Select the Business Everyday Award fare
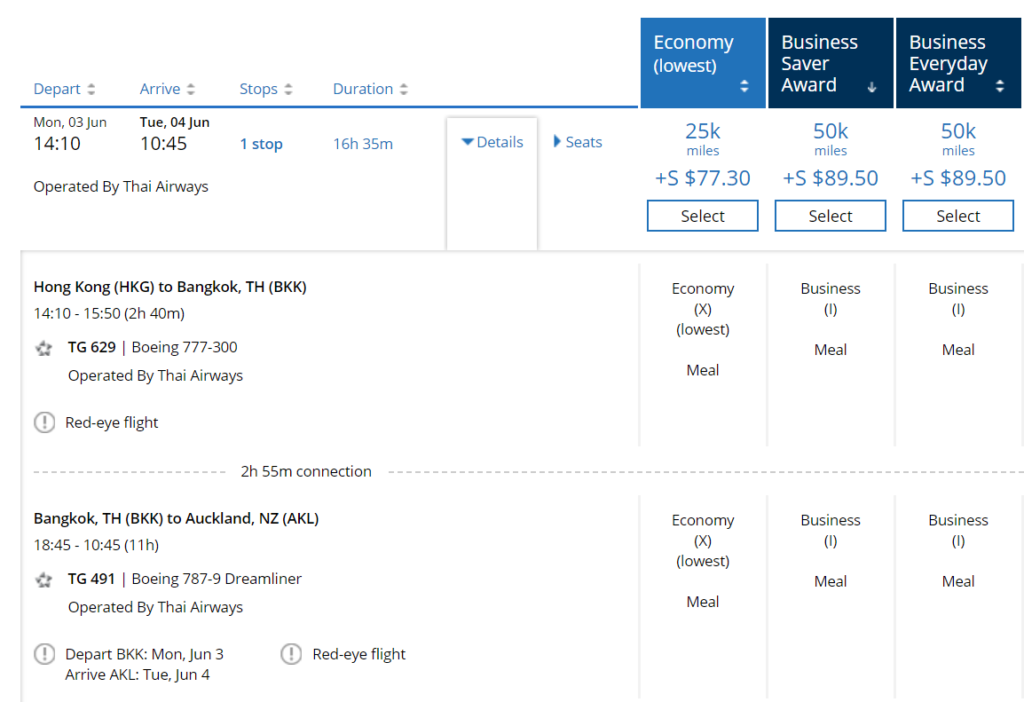The height and width of the screenshot is (702, 1024). 958,216
